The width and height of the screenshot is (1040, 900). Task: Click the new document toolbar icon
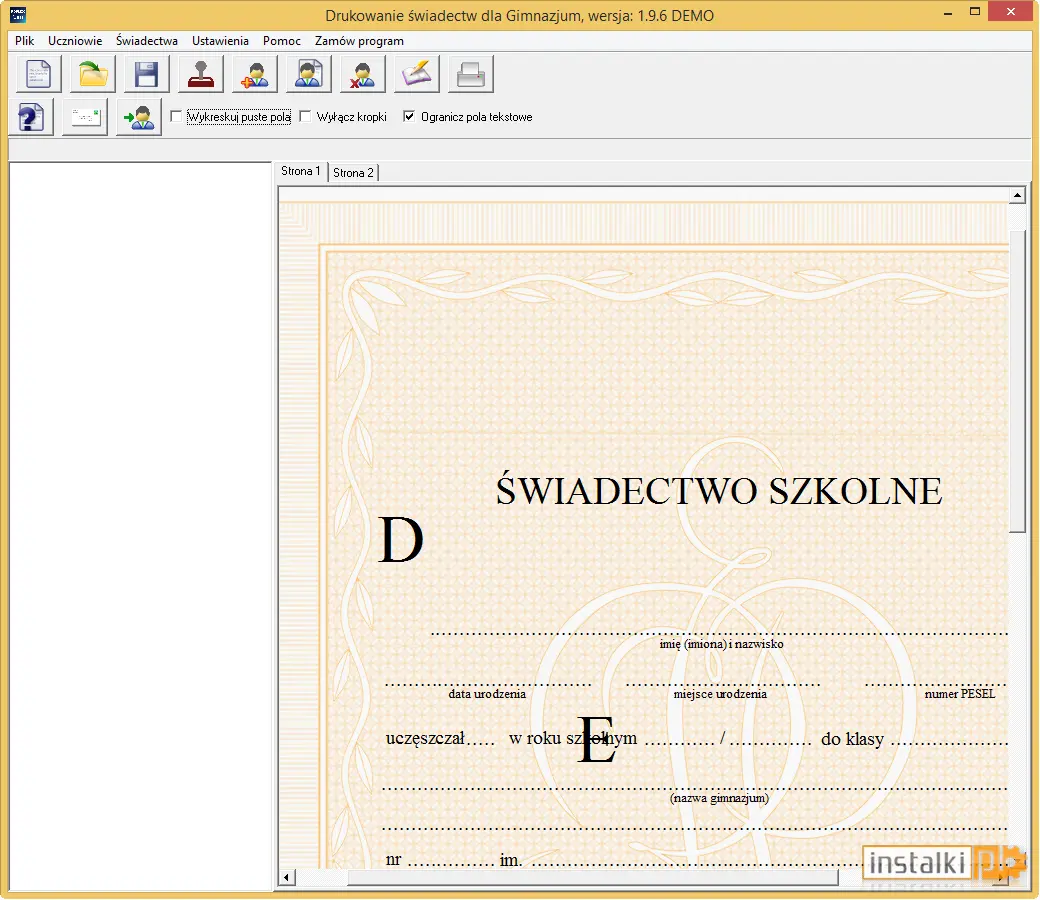(38, 74)
